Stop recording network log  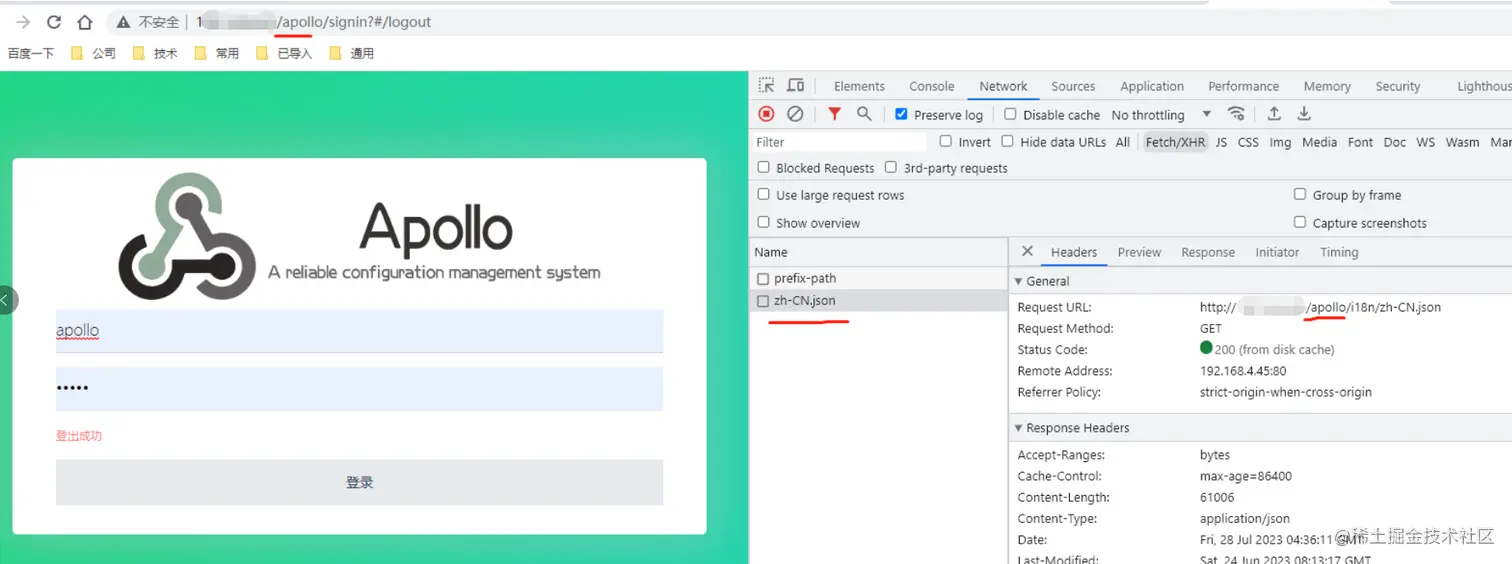pos(766,114)
